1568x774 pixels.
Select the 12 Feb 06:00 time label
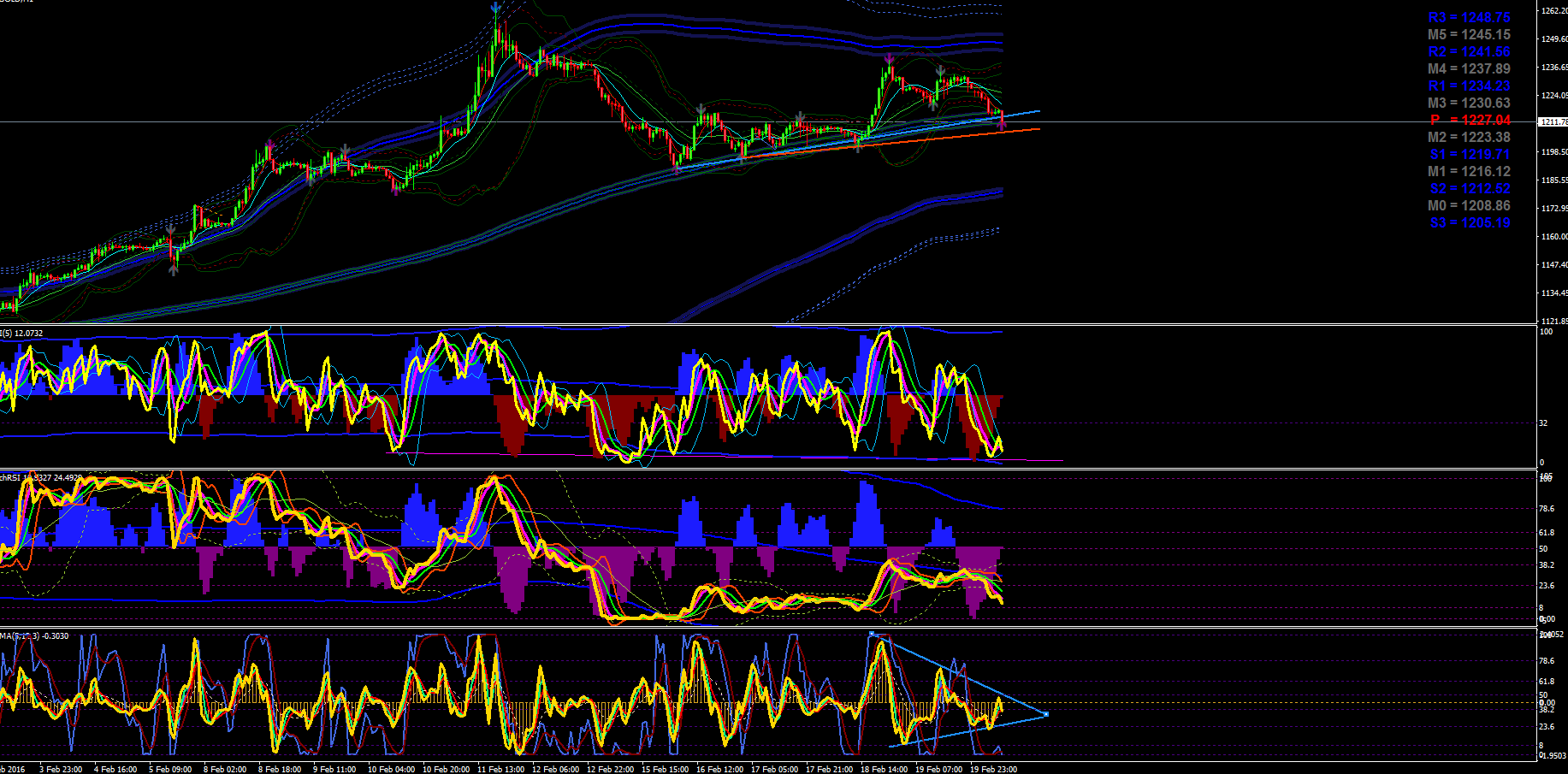pos(555,769)
